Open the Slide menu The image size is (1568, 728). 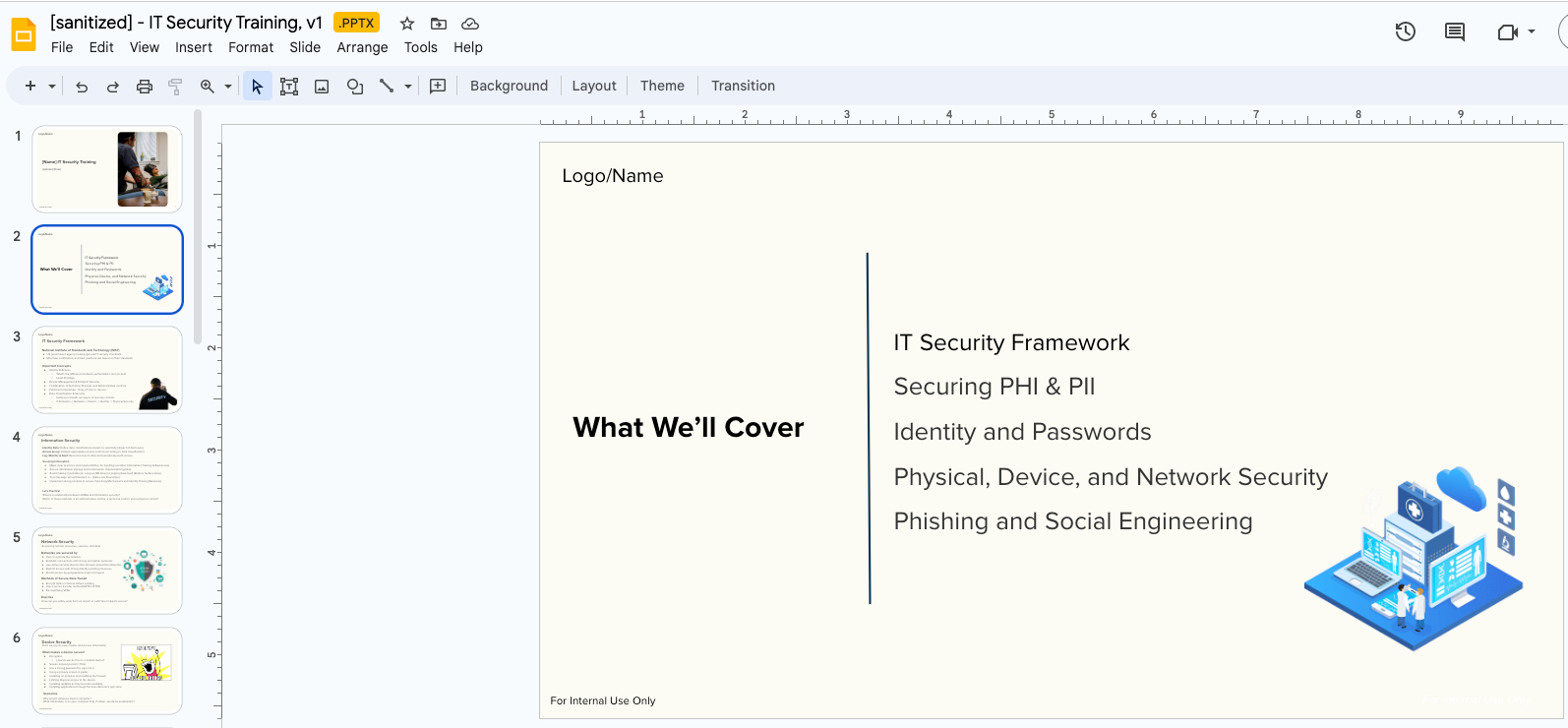(305, 47)
